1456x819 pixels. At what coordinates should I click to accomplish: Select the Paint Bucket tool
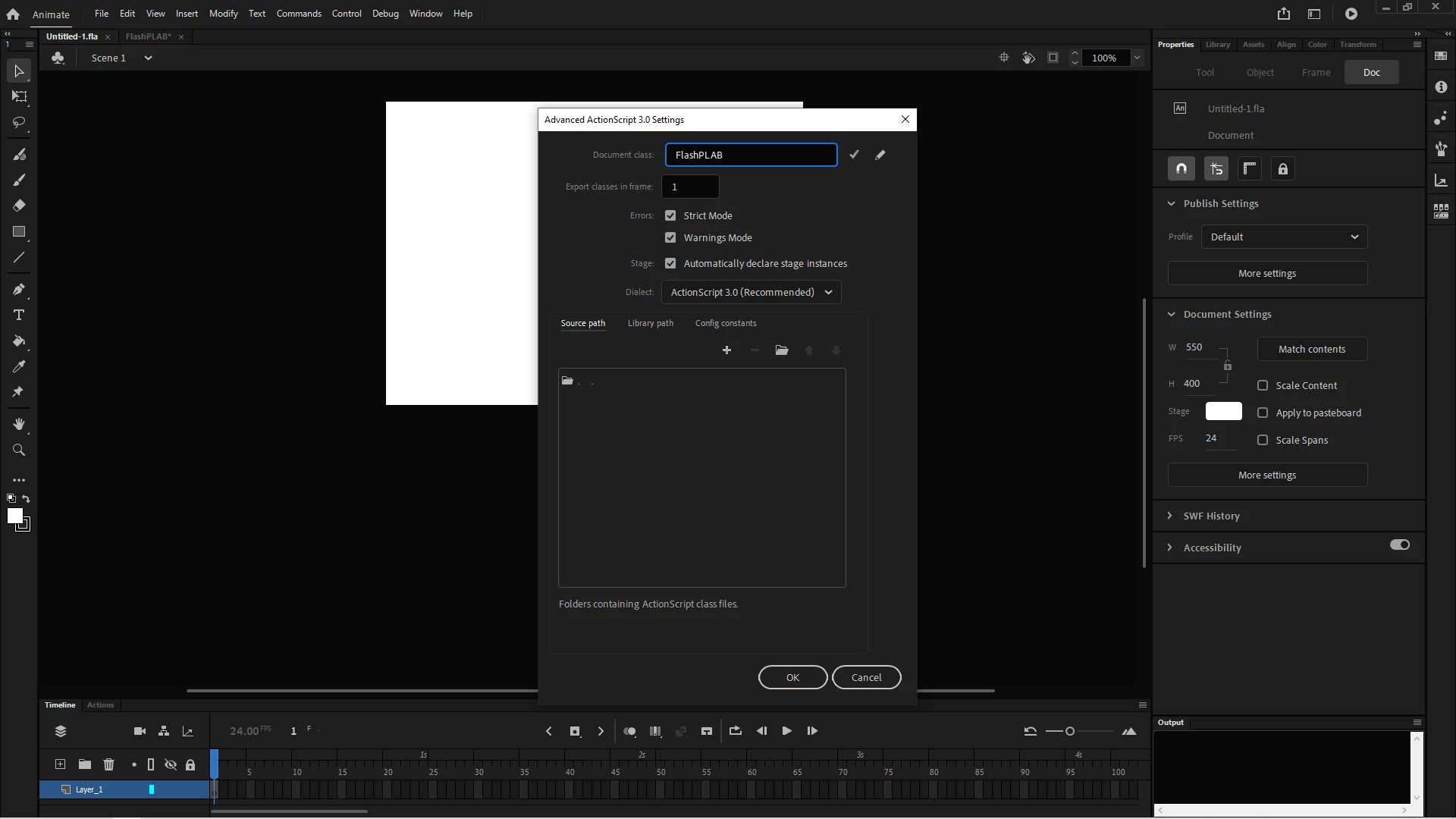pos(19,341)
